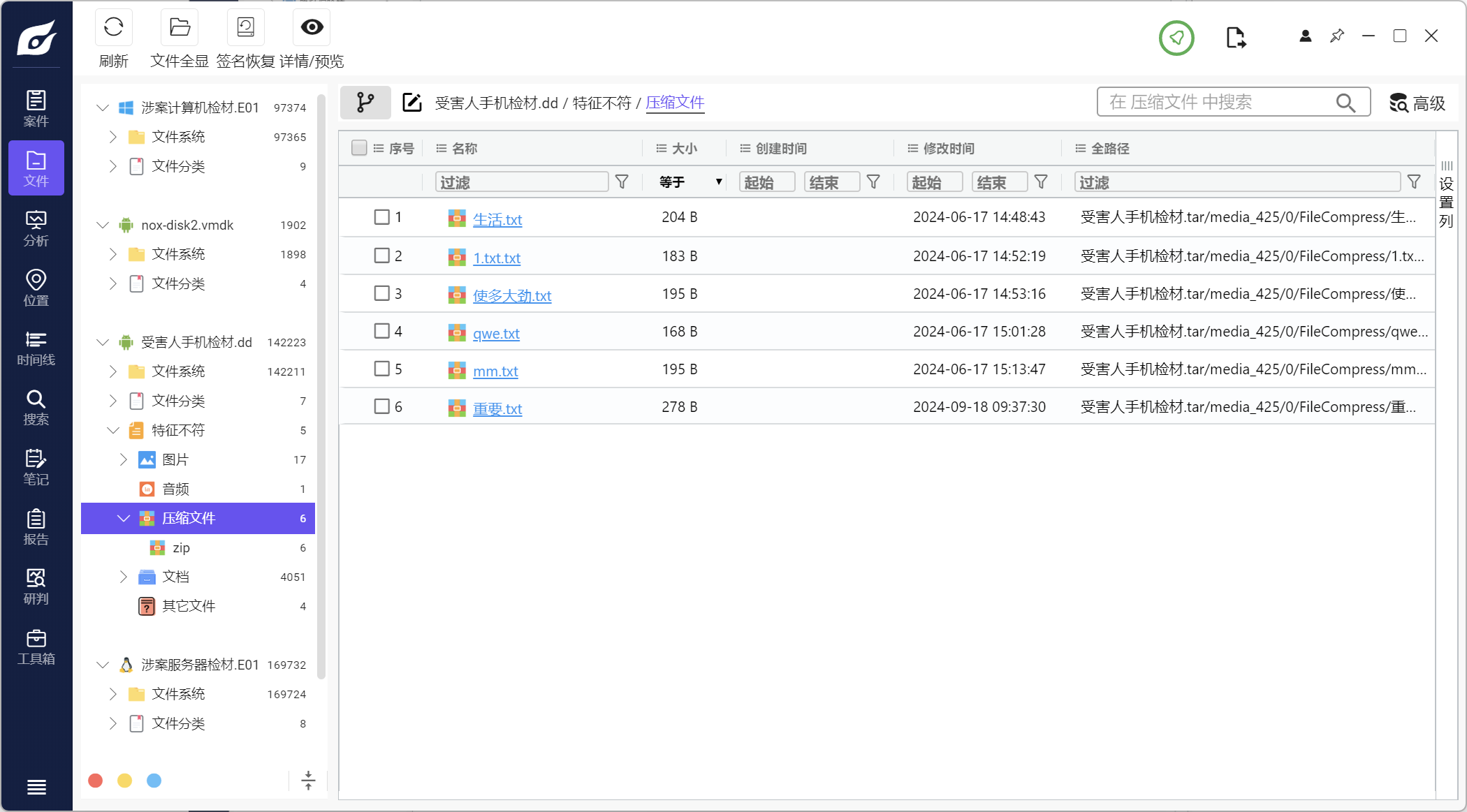Click the edit path pencil icon
This screenshot has height=812, width=1467.
412,103
